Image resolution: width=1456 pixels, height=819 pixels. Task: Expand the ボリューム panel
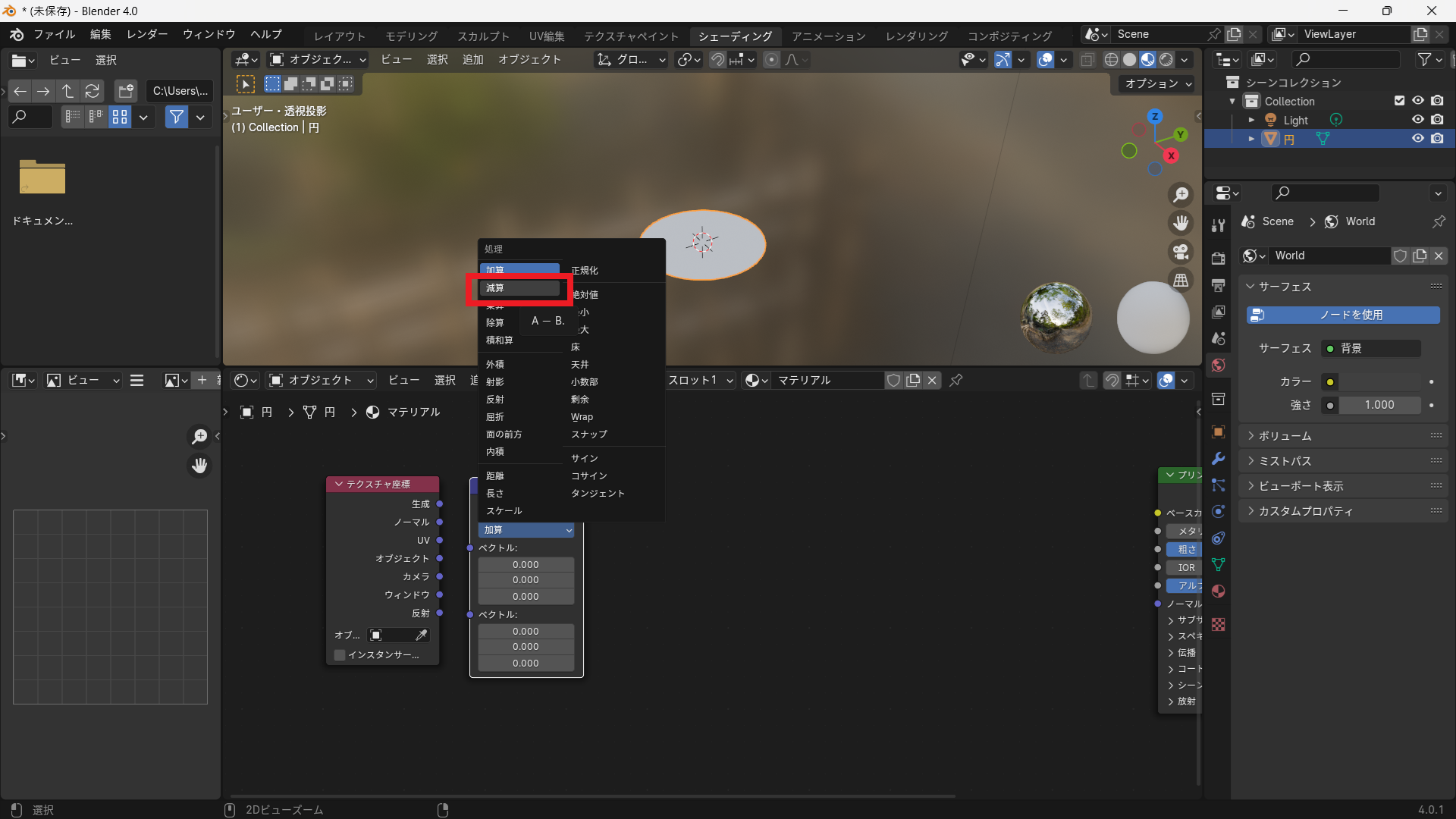[1285, 436]
